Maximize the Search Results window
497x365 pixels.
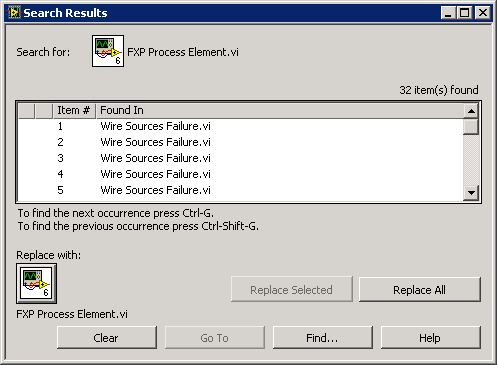tap(464, 13)
